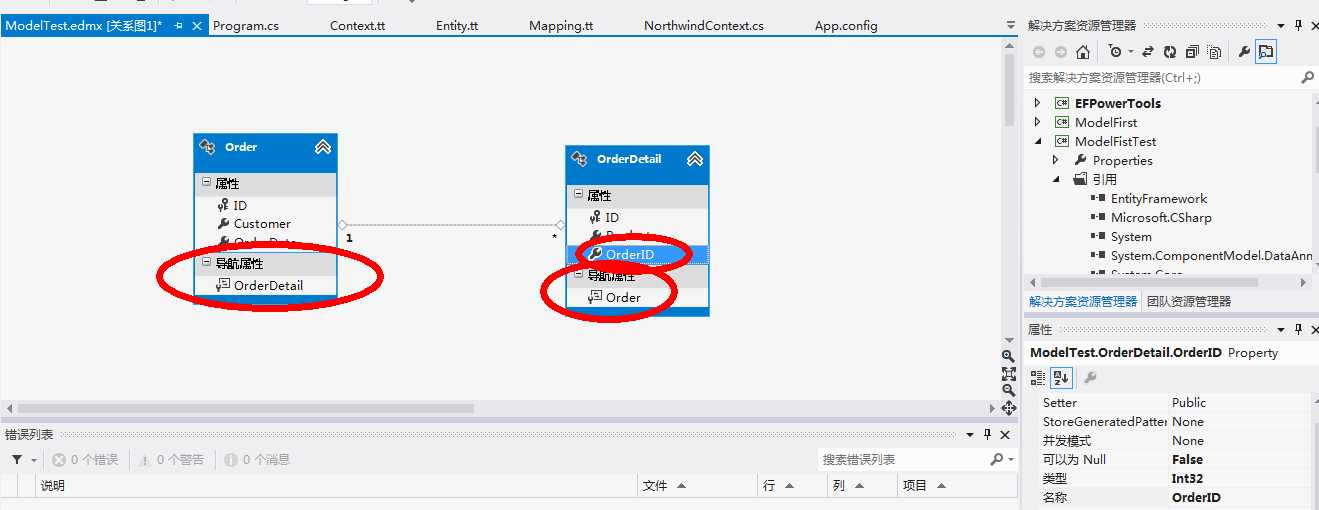Viewport: 1319px width, 510px height.
Task: Toggle the 0 messages filter button
Action: click(257, 460)
